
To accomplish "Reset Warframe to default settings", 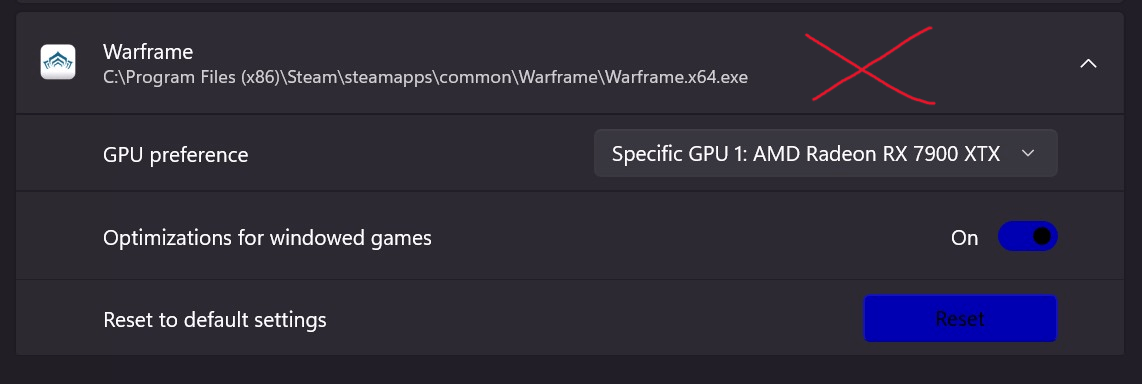I will coord(960,318).
